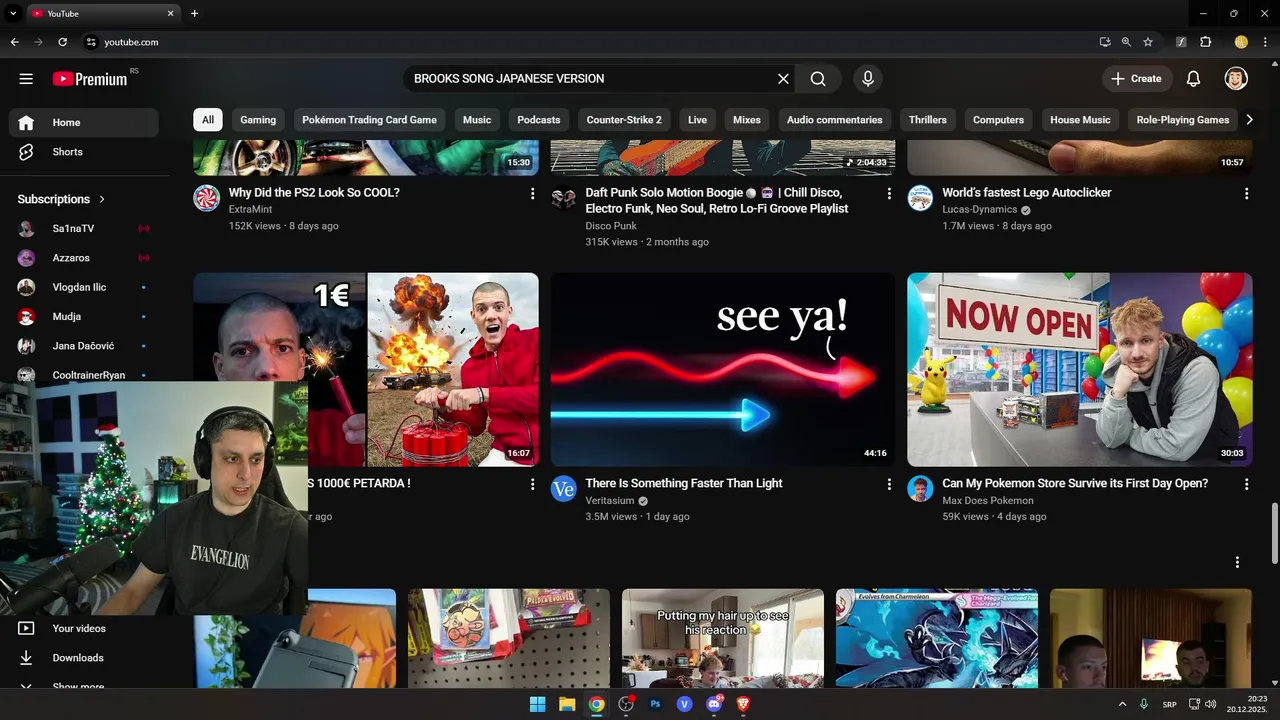Play the "NOW OPEN" Pokemon store thumbnail

click(1080, 370)
